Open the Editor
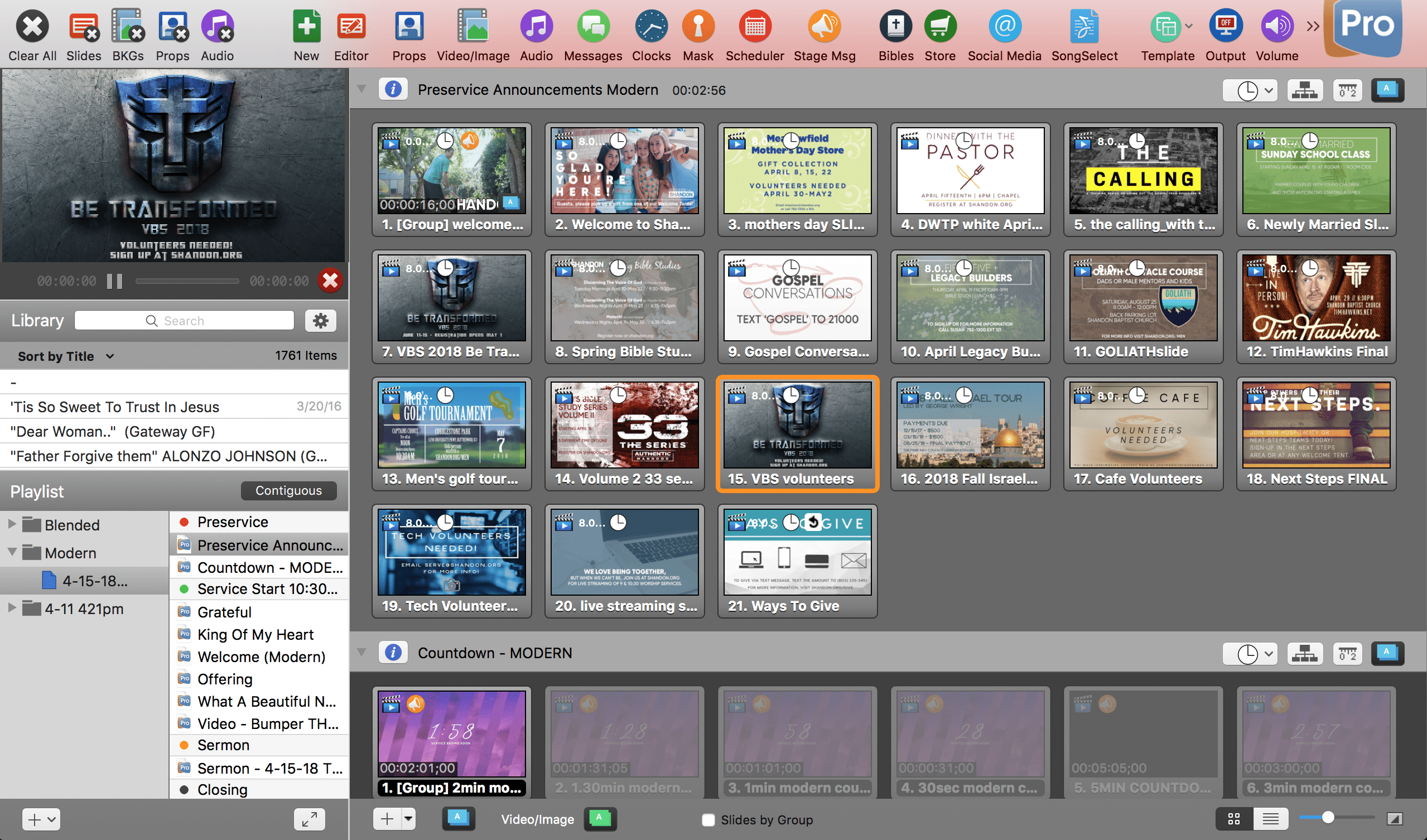This screenshot has width=1427, height=840. [351, 27]
